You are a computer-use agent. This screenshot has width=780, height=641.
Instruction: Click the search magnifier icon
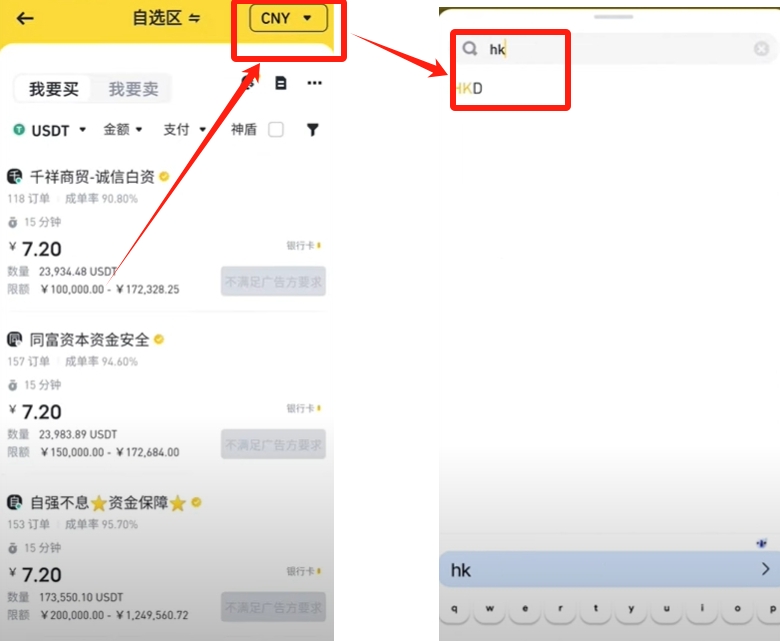click(469, 49)
